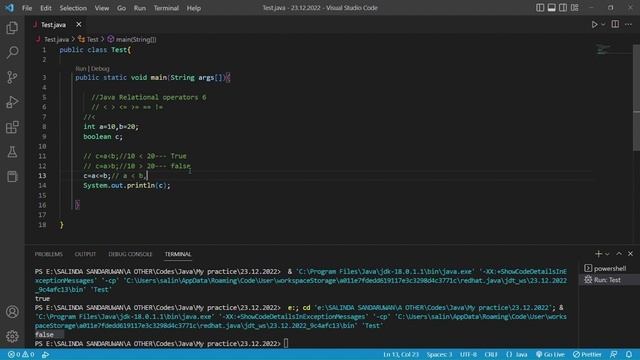Change end of line sequence CRLF
This screenshot has height=360, width=640.
(491, 354)
